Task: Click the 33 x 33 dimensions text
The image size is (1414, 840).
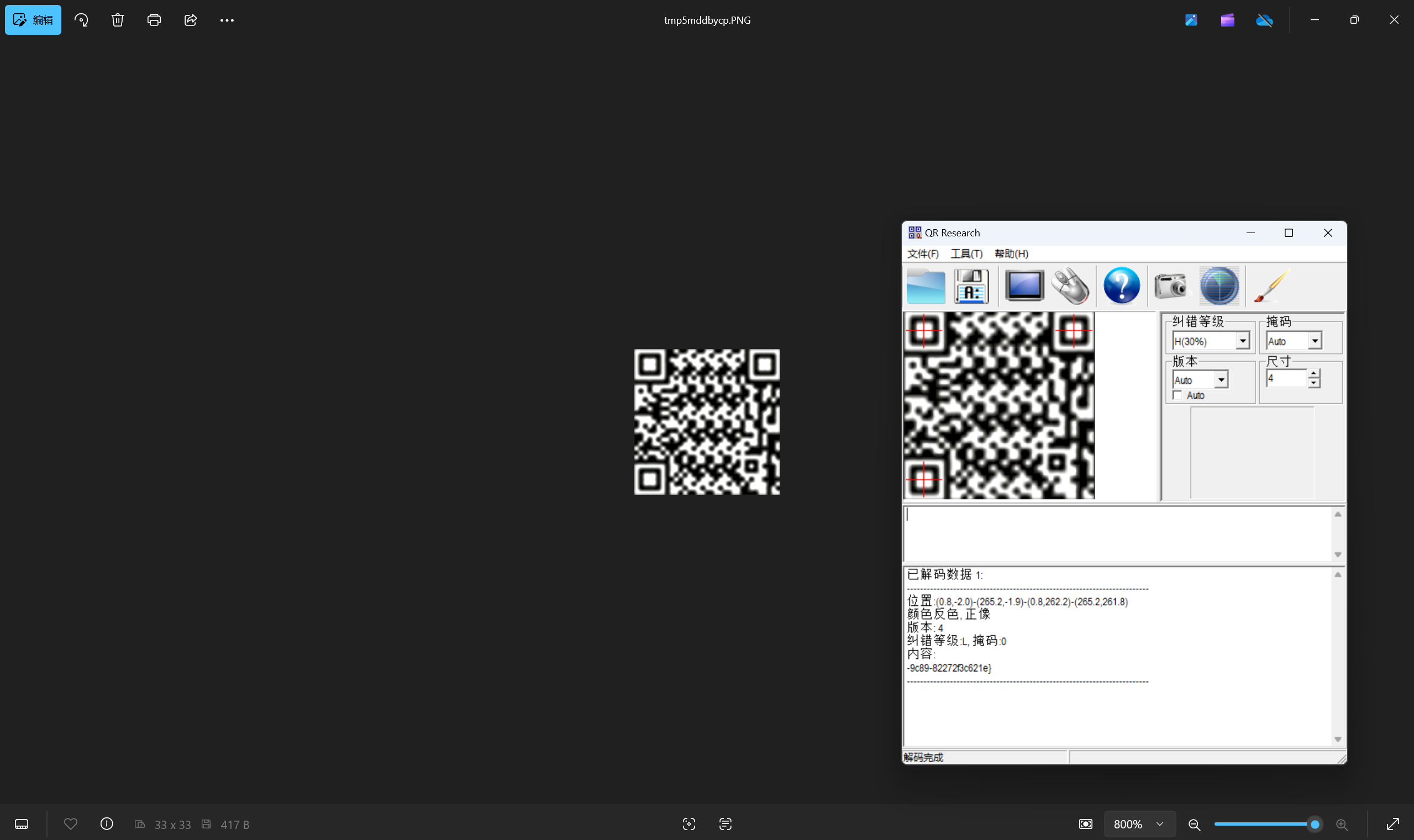Action: (173, 825)
